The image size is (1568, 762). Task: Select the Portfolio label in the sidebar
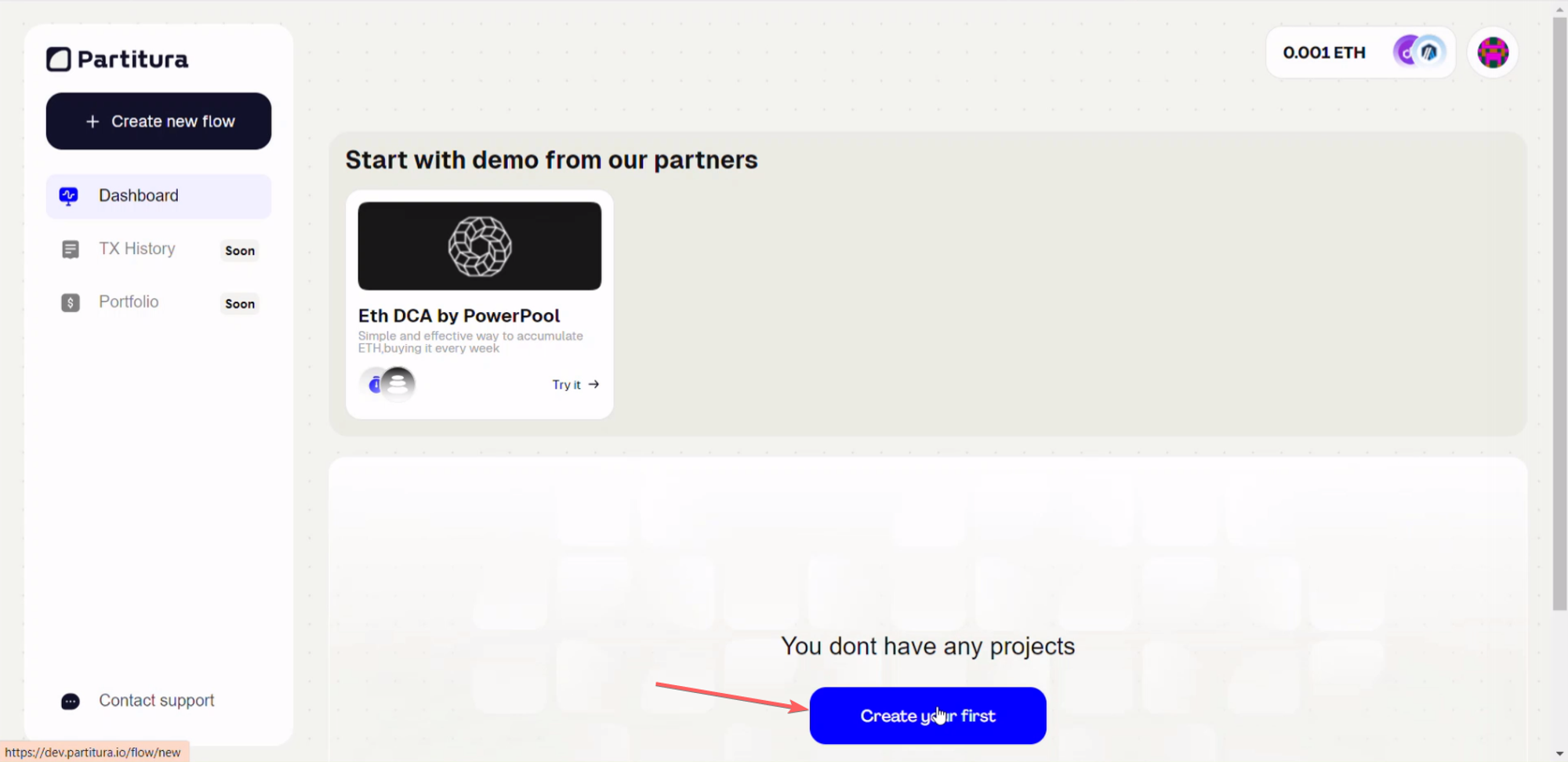[x=129, y=302]
